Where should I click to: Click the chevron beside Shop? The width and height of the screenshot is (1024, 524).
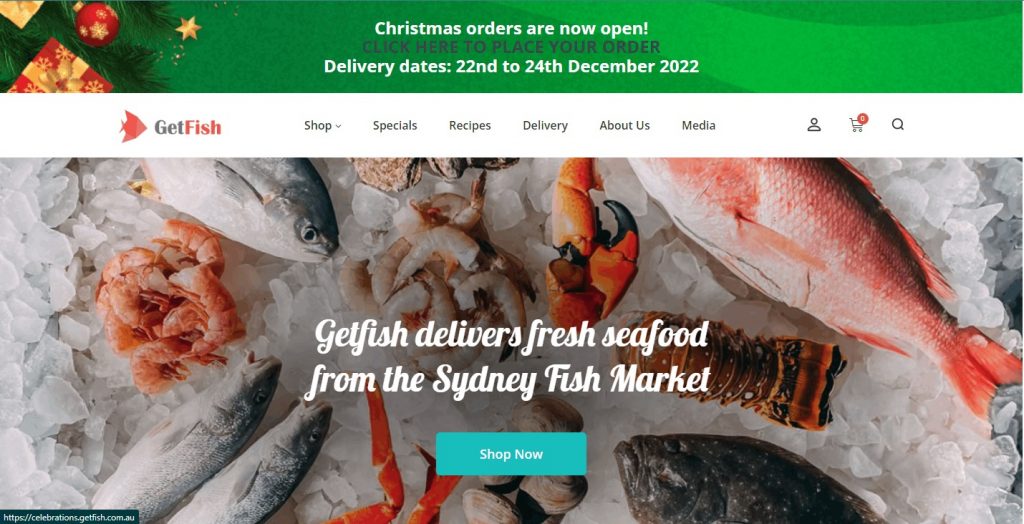coord(338,126)
